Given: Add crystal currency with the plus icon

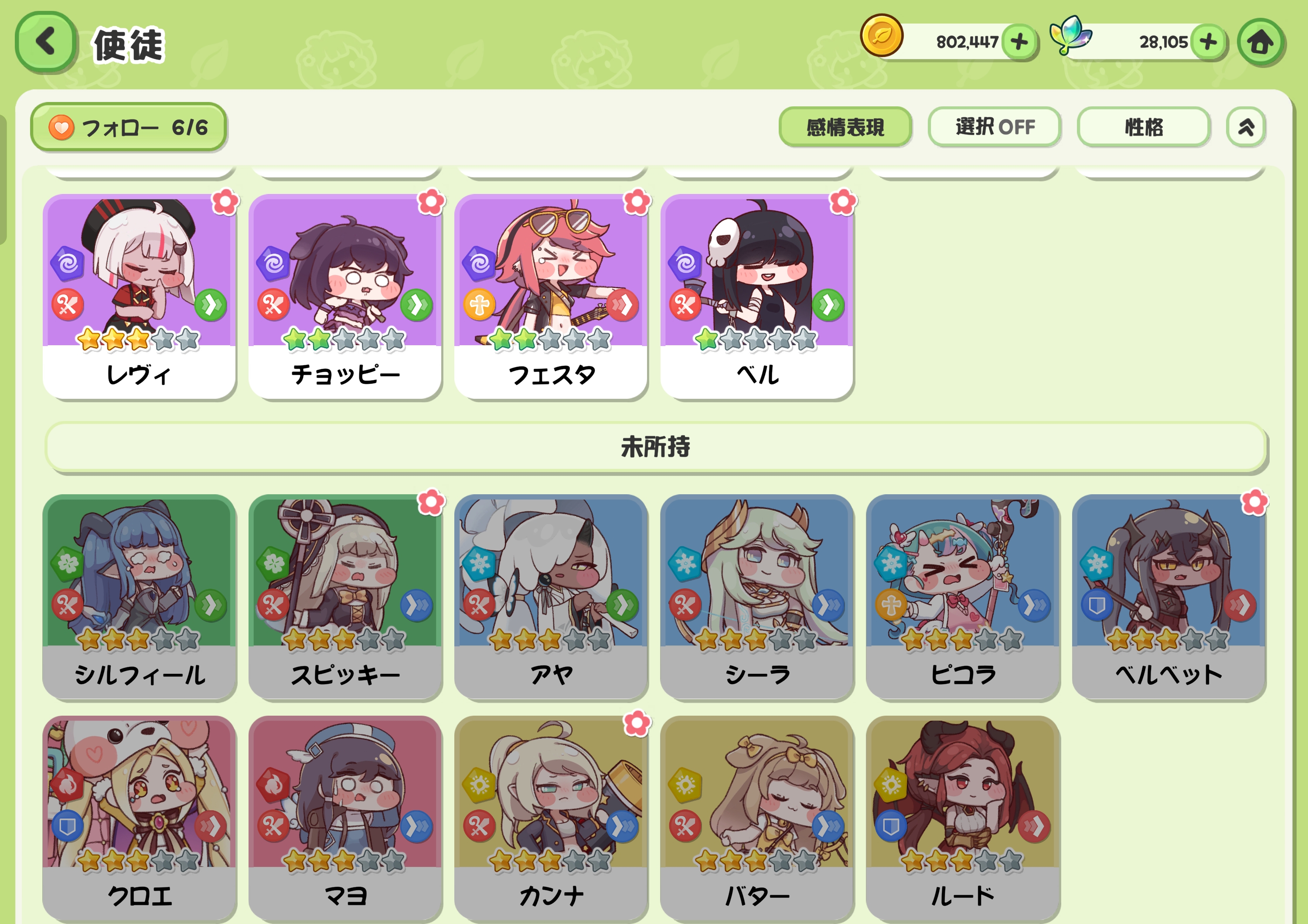Looking at the screenshot, I should coord(1208,41).
